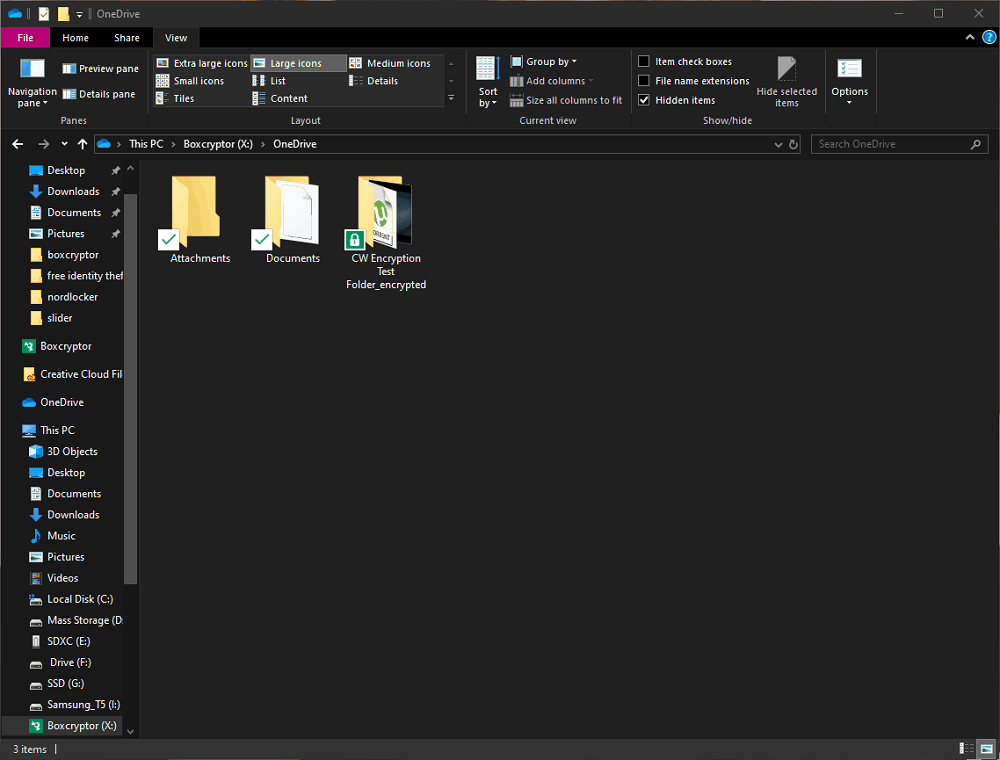The image size is (1000, 760).
Task: Open OneDrive in the navigation pane
Action: [x=62, y=402]
